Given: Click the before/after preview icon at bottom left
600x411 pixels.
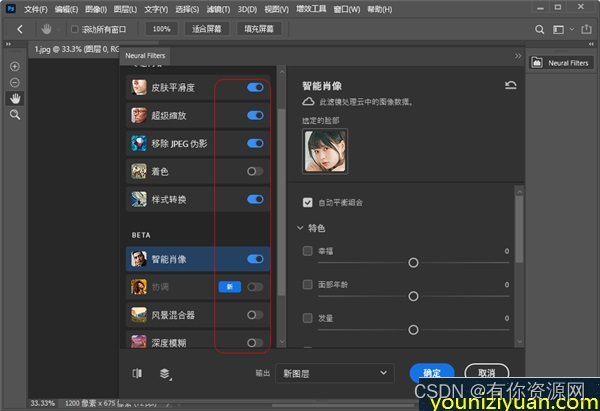Looking at the screenshot, I should click(x=137, y=373).
